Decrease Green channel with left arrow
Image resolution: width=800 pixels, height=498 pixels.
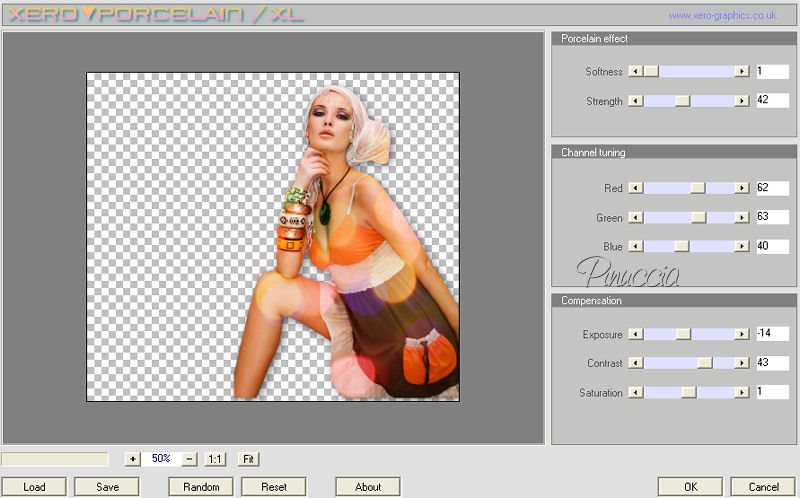point(634,217)
